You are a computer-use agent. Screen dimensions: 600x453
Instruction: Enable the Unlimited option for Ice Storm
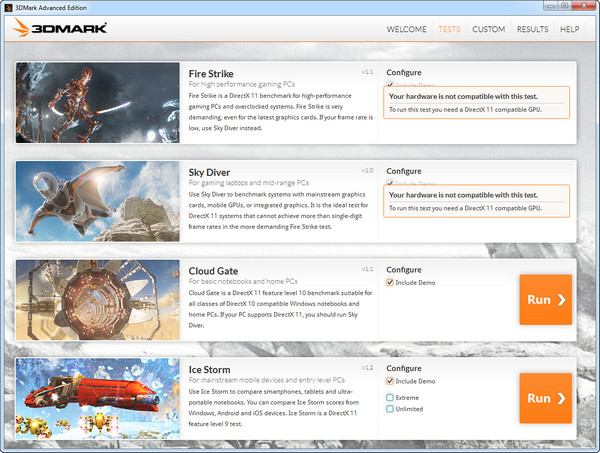click(390, 409)
